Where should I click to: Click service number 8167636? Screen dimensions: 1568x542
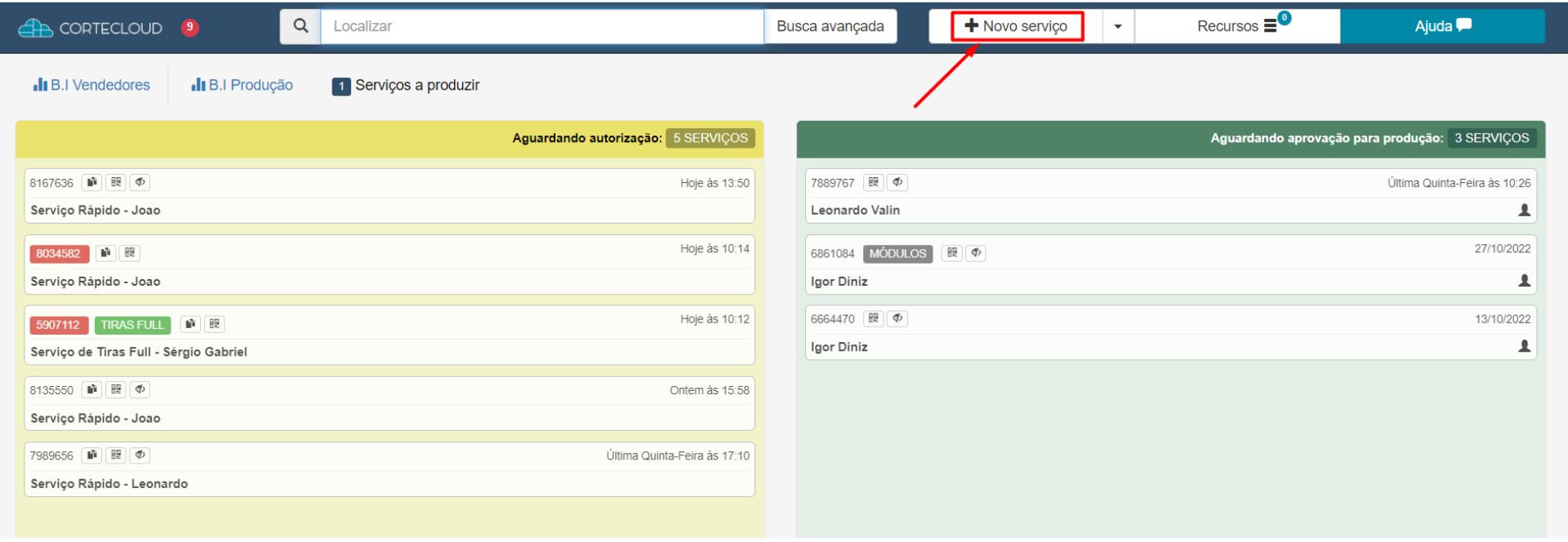pos(51,183)
